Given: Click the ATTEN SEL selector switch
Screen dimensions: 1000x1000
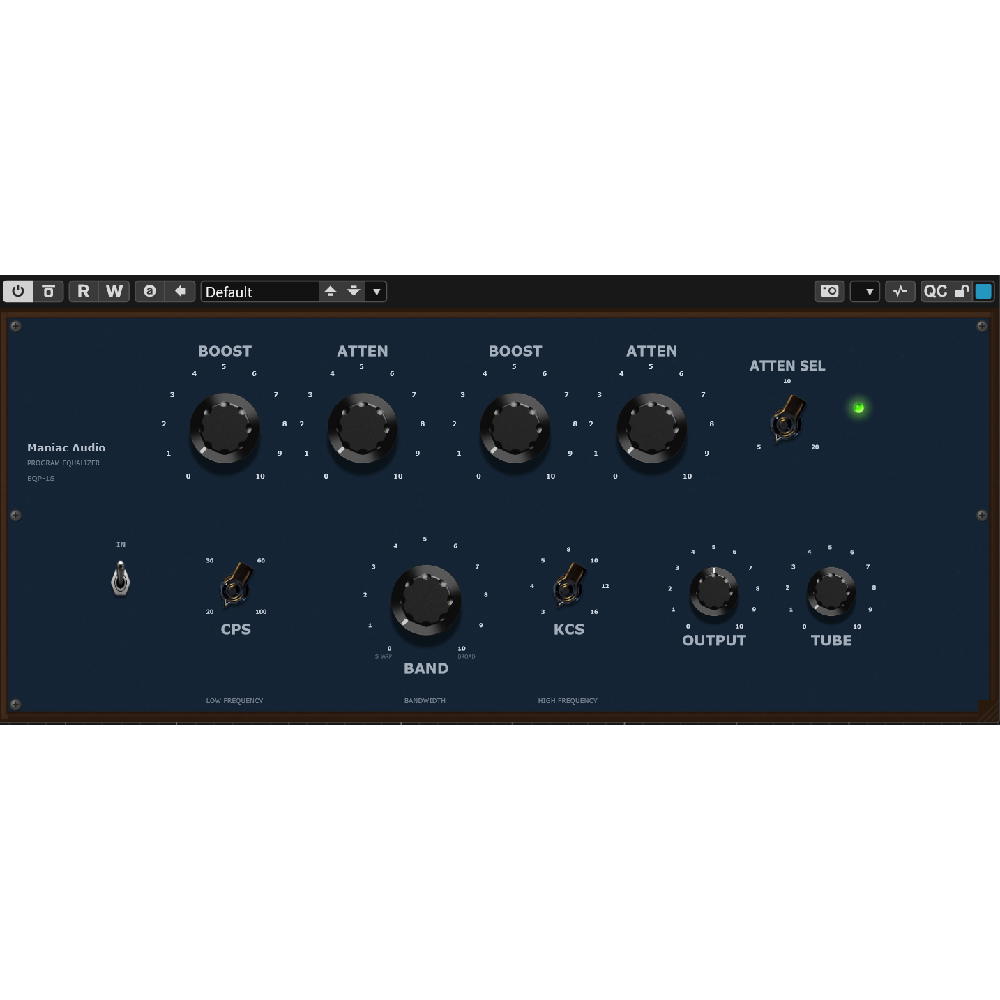Looking at the screenshot, I should click(x=788, y=418).
